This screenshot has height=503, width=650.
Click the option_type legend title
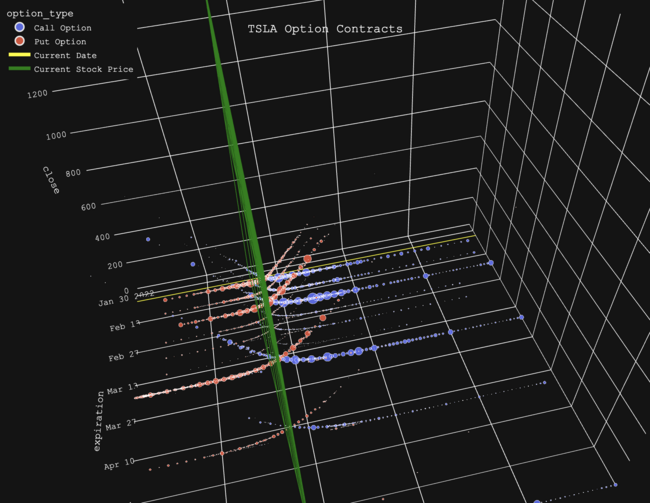coord(36,13)
